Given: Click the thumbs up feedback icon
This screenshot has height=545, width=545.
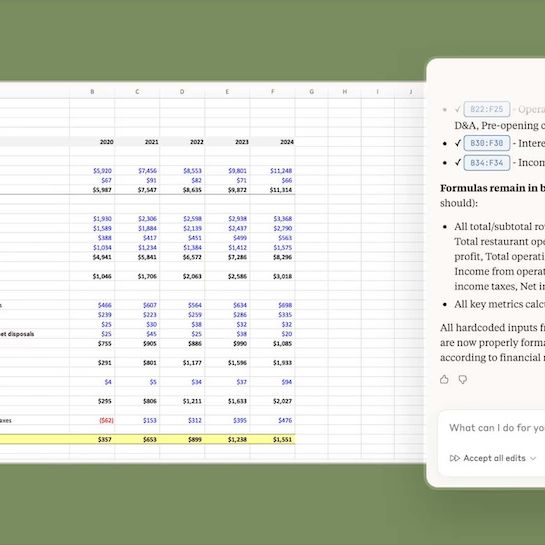Looking at the screenshot, I should click(x=444, y=380).
